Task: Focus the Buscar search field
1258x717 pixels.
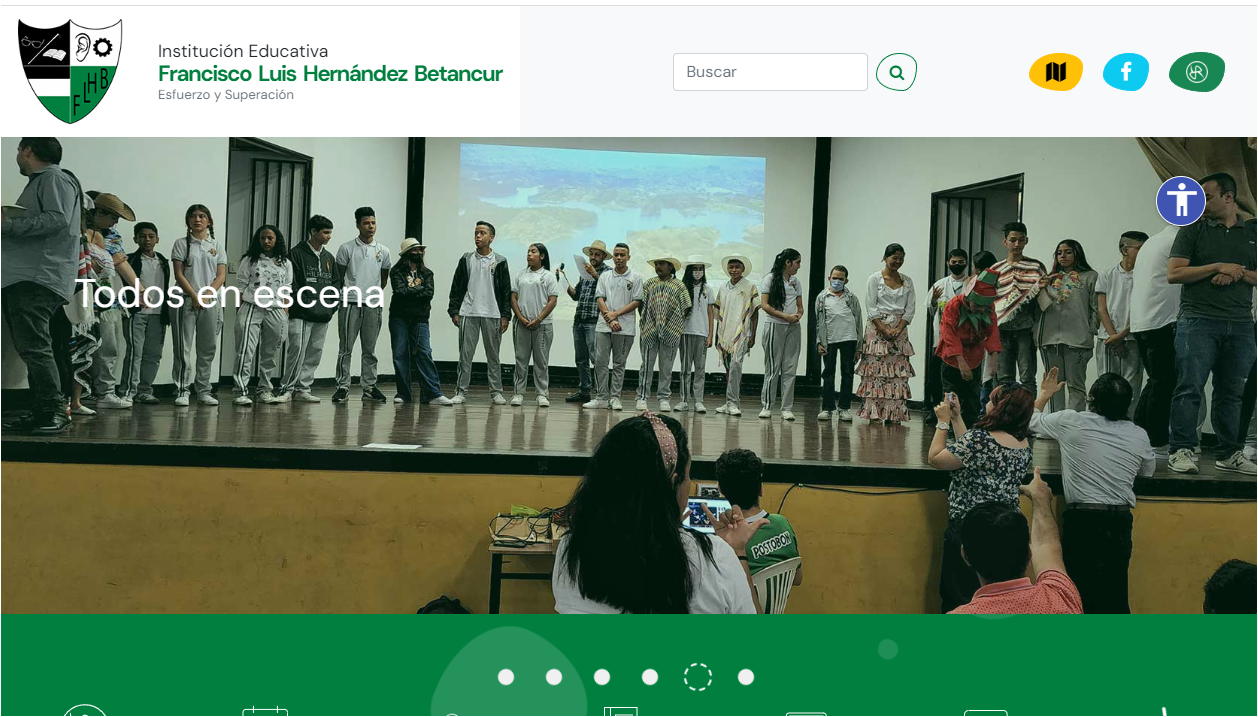Action: pos(770,72)
